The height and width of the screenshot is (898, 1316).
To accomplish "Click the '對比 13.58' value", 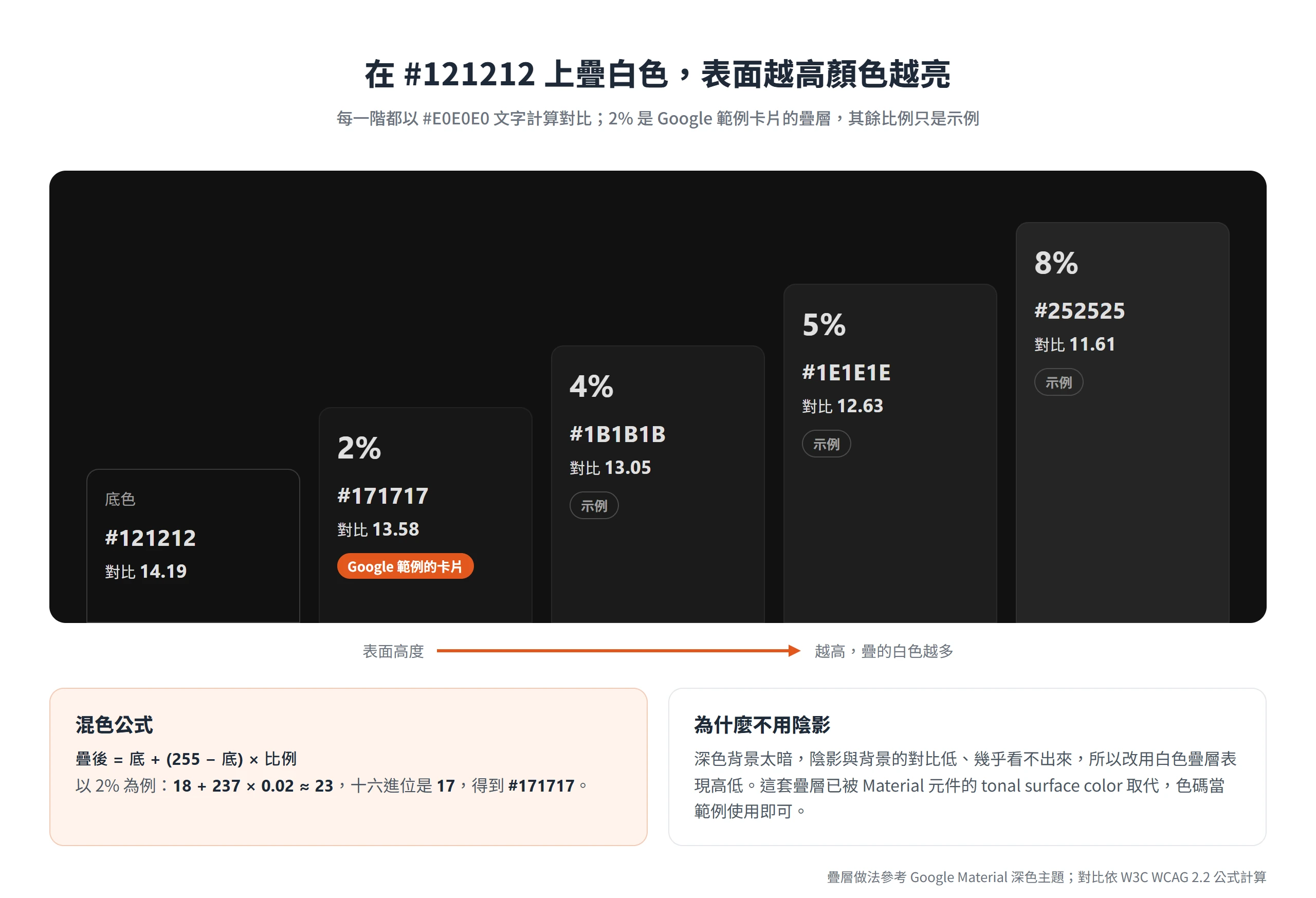I will (378, 529).
